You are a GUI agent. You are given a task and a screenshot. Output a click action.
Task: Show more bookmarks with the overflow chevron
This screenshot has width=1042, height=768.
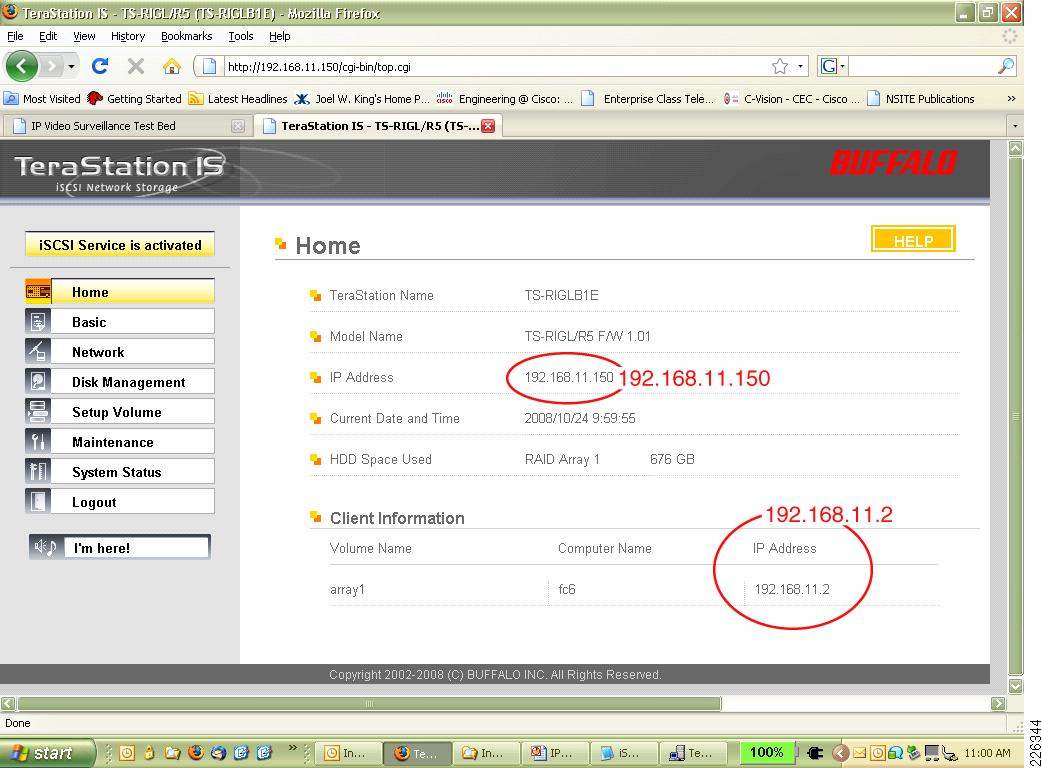point(1011,98)
